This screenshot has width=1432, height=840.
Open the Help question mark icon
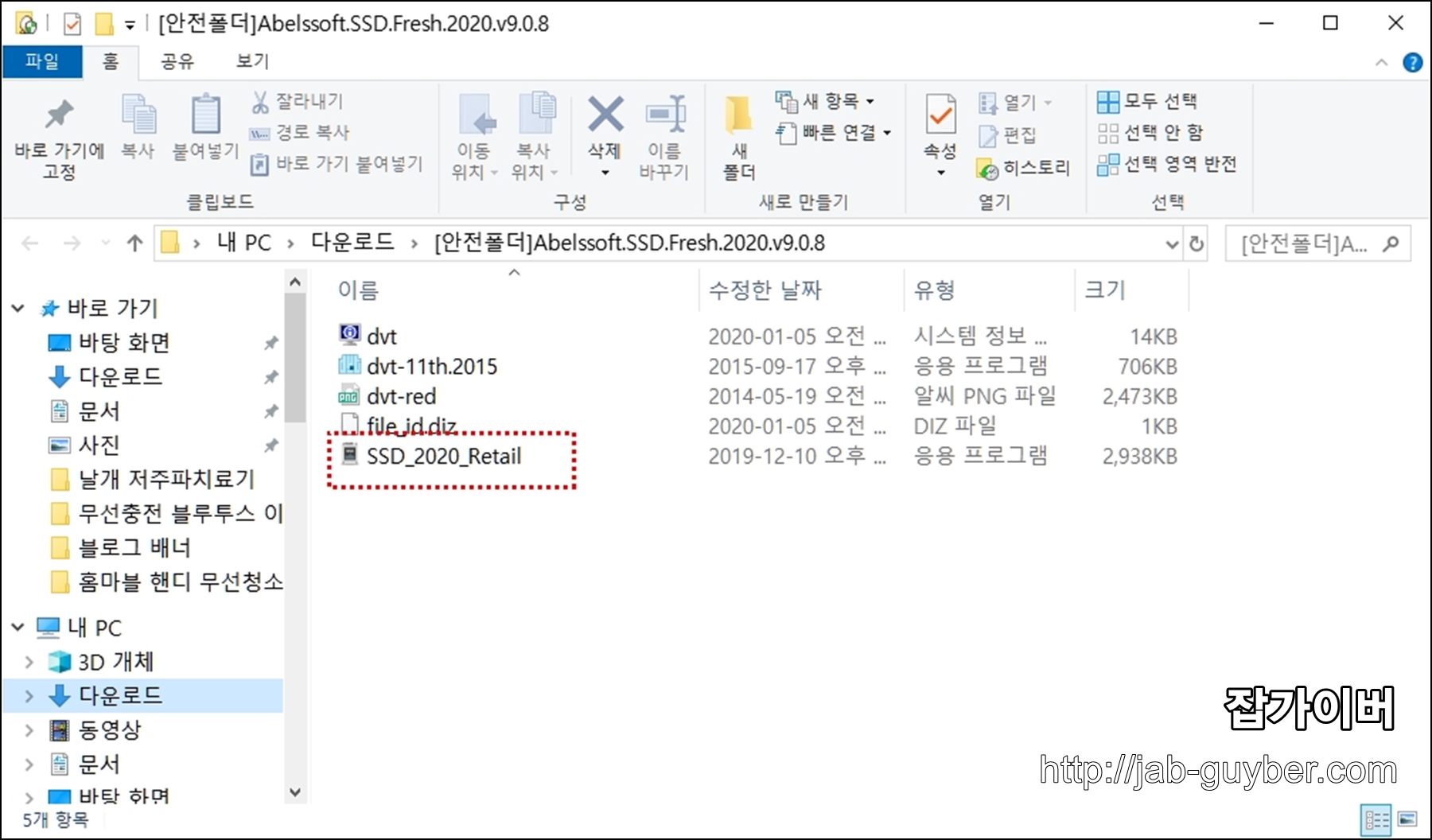[x=1412, y=62]
